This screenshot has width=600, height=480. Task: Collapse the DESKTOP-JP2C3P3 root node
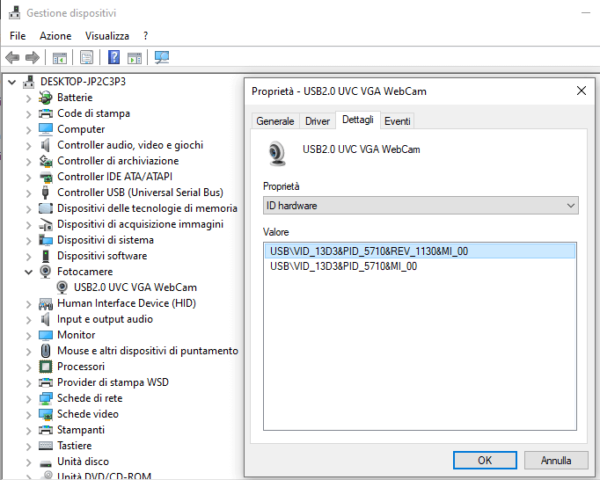coord(12,82)
